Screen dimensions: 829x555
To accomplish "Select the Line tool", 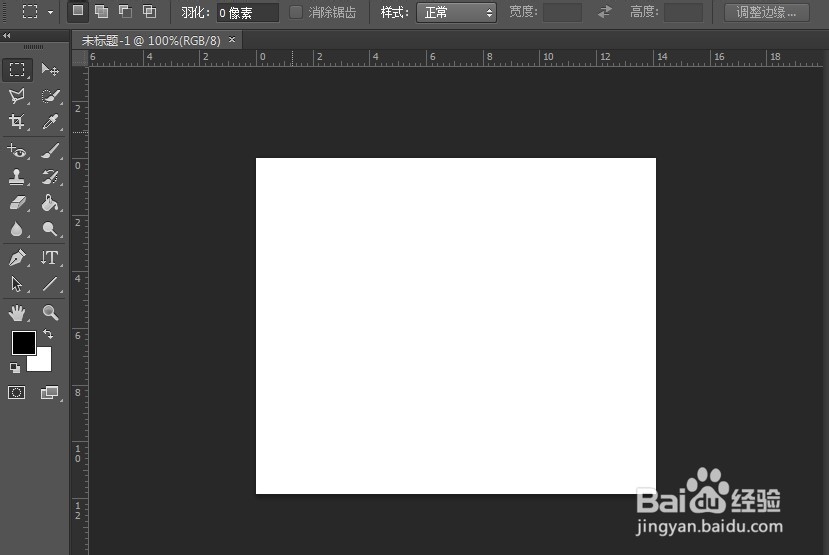I will pos(50,284).
